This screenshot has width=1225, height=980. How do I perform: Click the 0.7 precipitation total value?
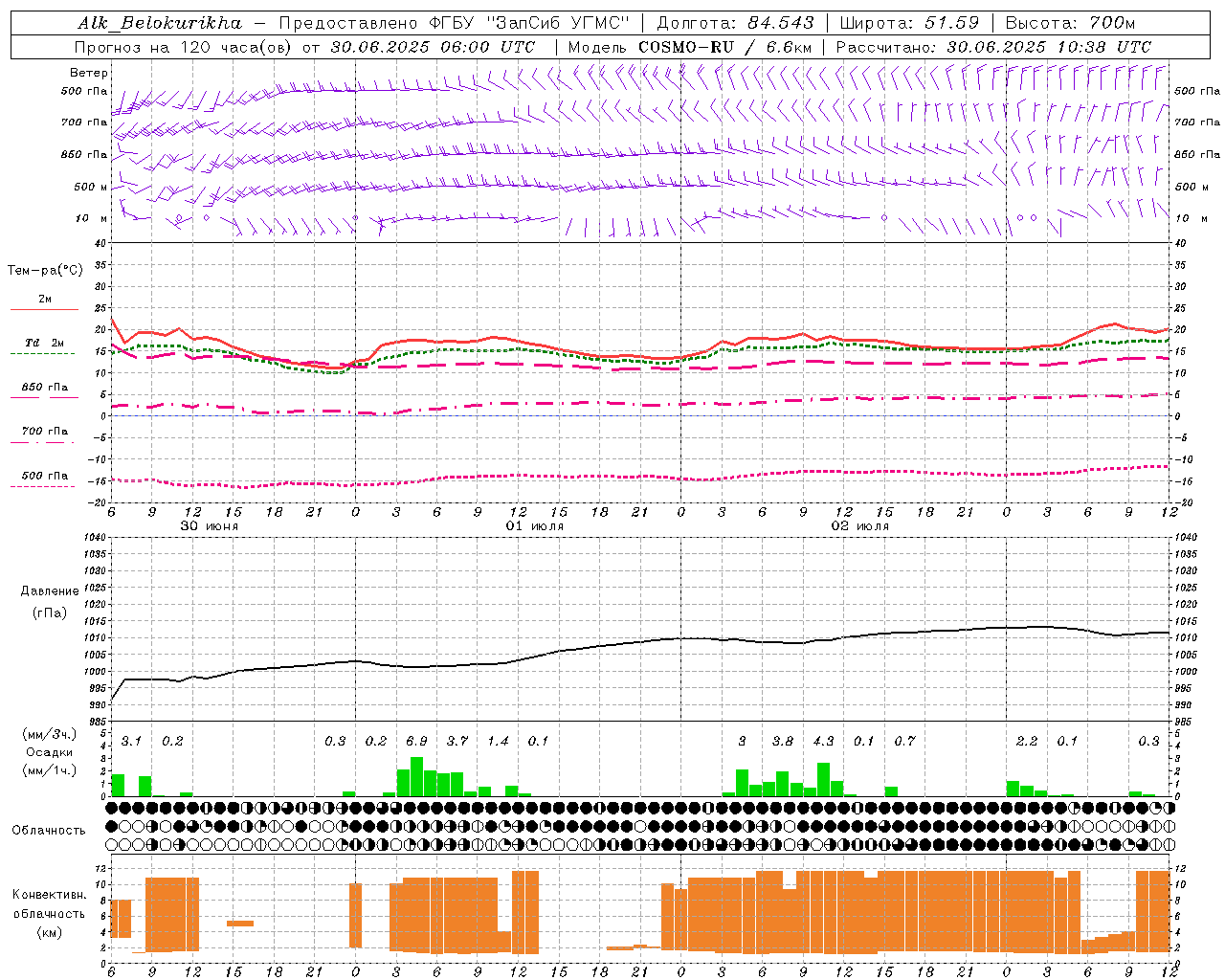[904, 741]
